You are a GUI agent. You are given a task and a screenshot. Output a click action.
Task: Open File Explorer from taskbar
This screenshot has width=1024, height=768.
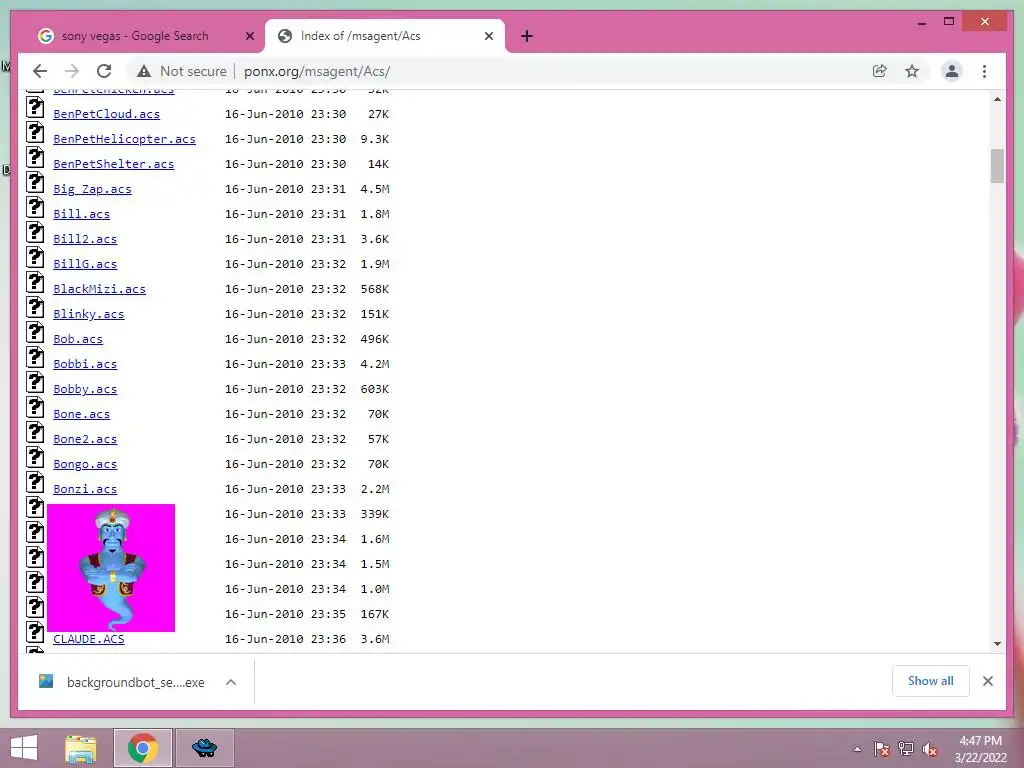[81, 748]
